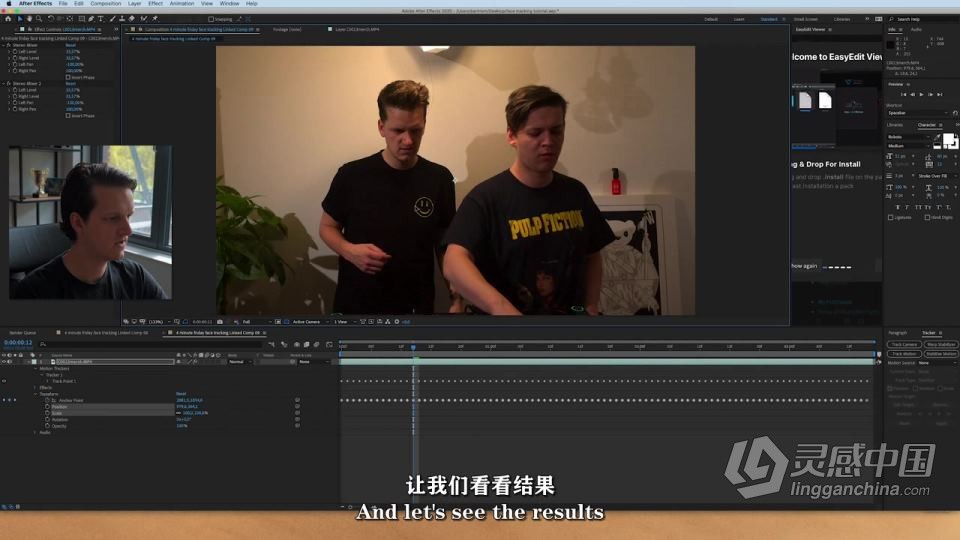This screenshot has height=540, width=960.
Task: Toggle Invert Phase under Stereo Mixer
Action: (68, 77)
